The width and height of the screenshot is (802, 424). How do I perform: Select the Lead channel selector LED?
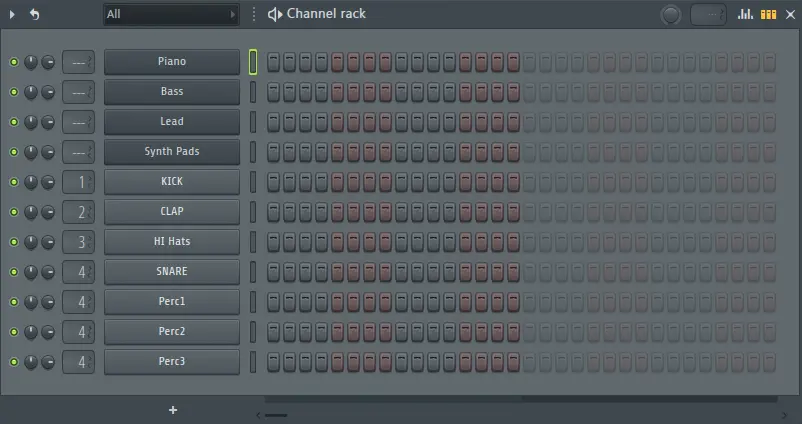[x=253, y=122]
